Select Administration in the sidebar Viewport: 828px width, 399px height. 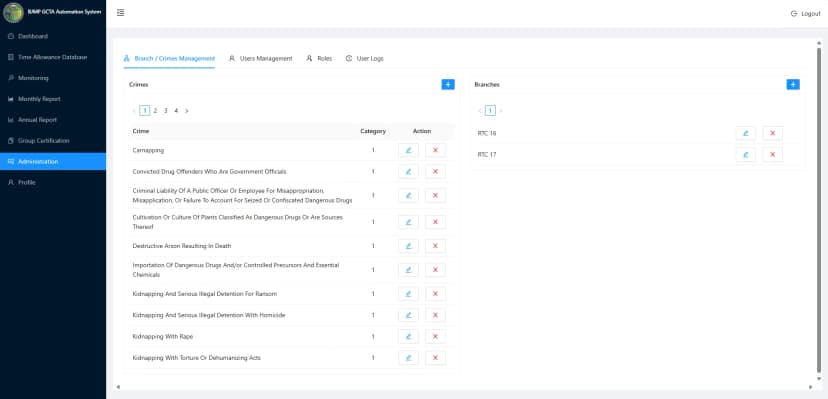pos(53,162)
